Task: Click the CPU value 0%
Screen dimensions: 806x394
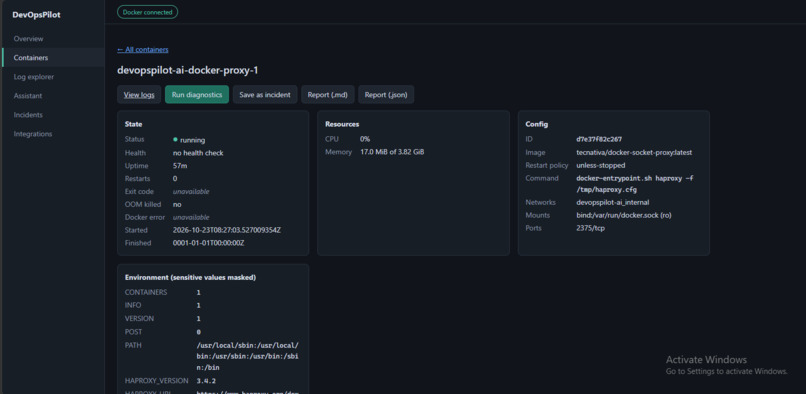Action: pyautogui.click(x=365, y=139)
